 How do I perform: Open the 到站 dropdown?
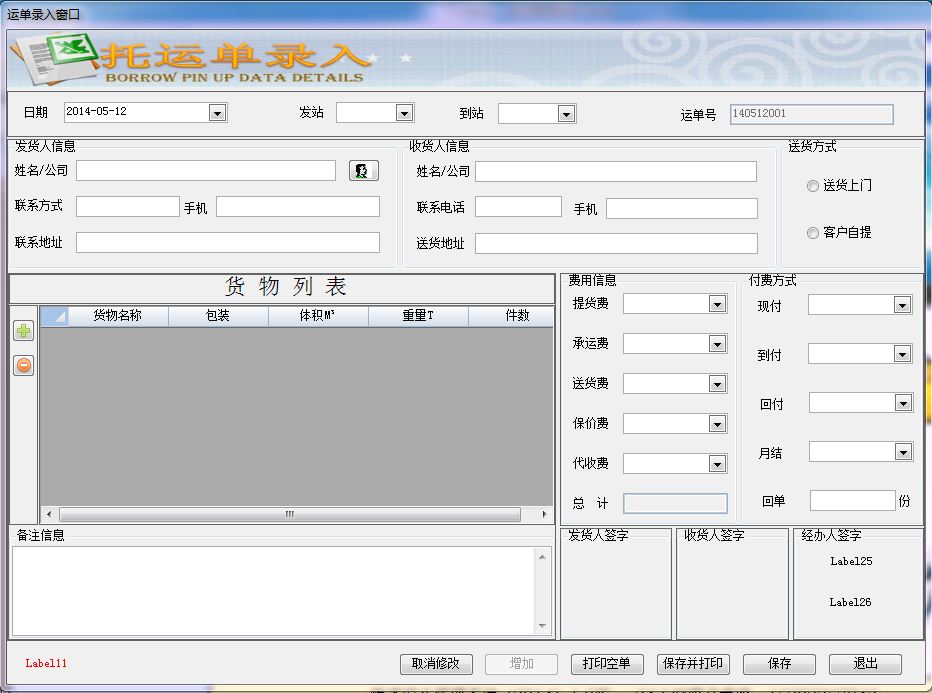pos(566,114)
